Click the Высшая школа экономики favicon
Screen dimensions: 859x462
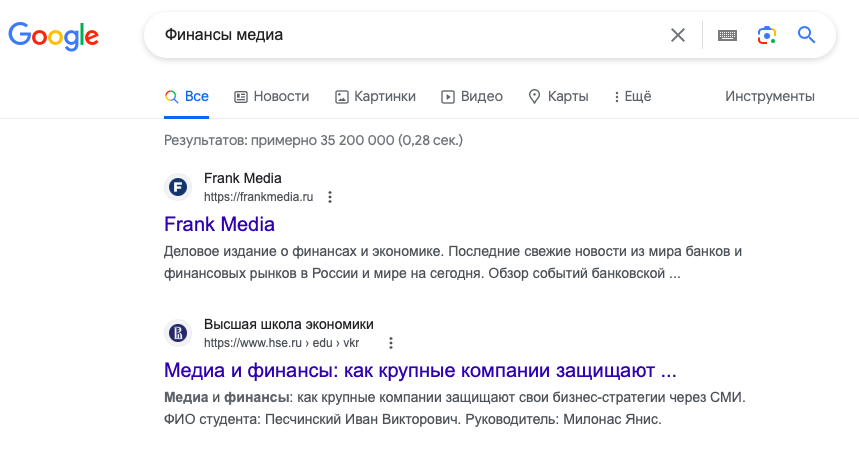[x=177, y=333]
